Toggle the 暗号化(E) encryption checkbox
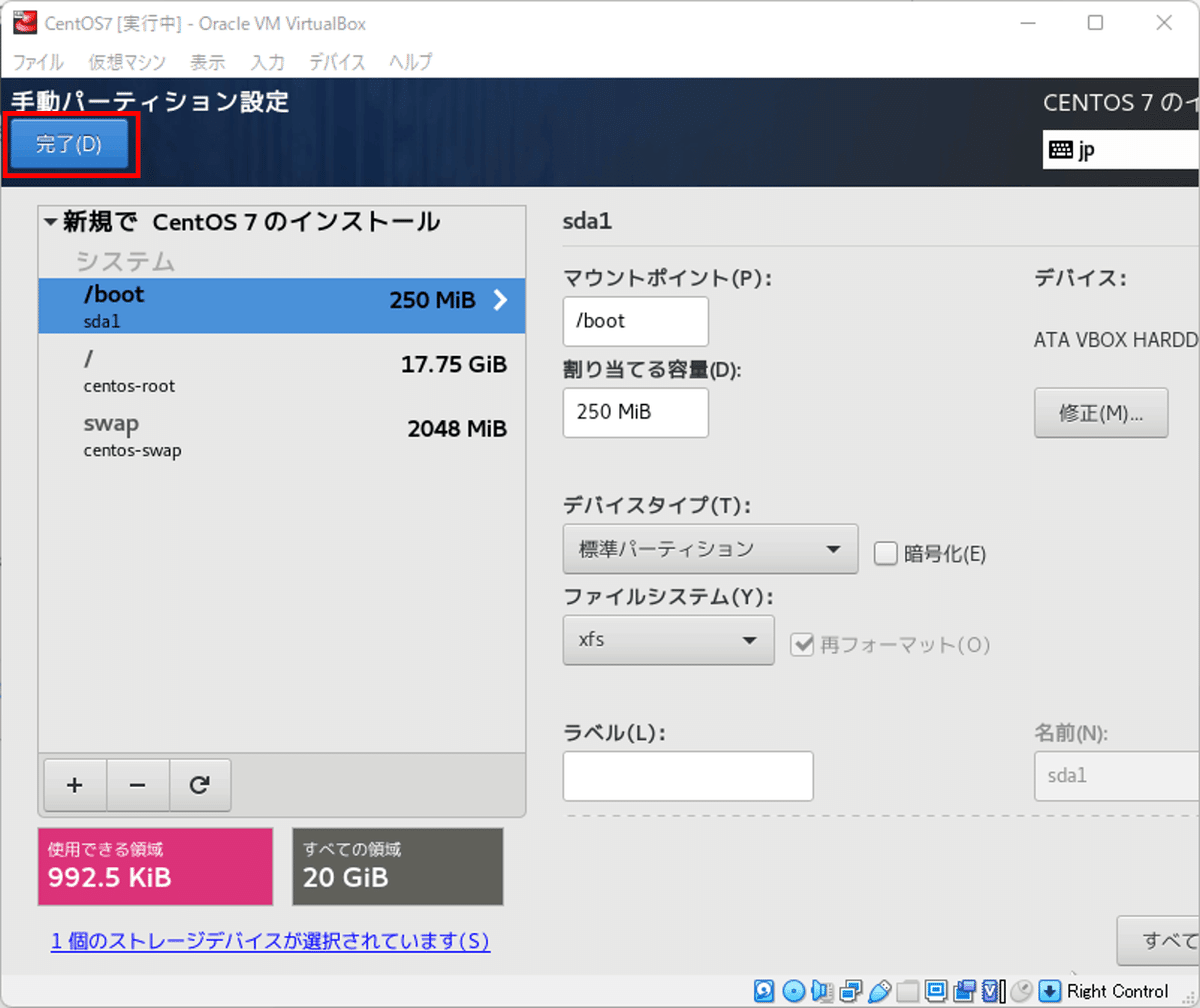1200x1008 pixels. 885,553
